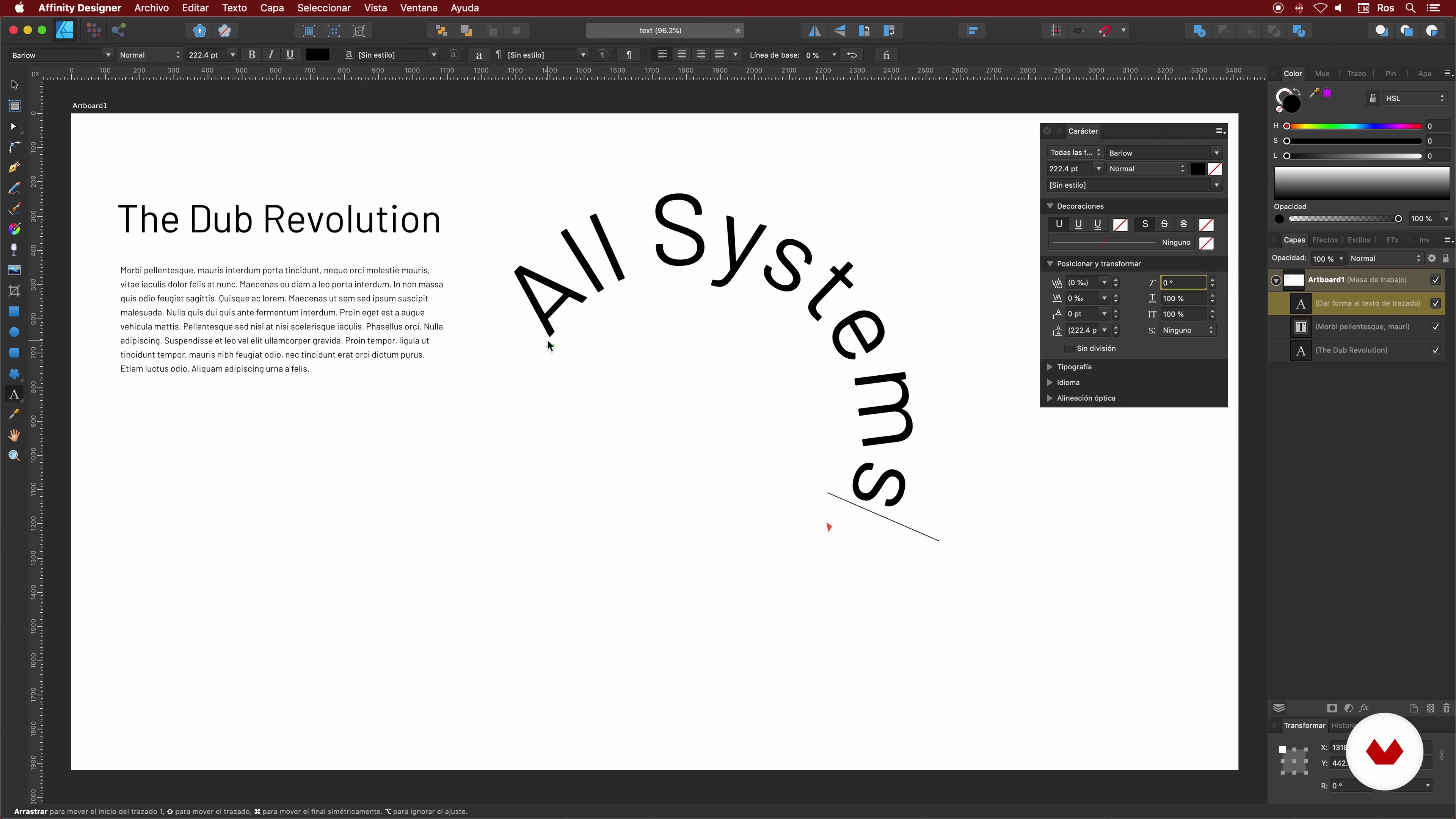The width and height of the screenshot is (1456, 819).
Task: Select the Pencil tool
Action: [x=14, y=188]
